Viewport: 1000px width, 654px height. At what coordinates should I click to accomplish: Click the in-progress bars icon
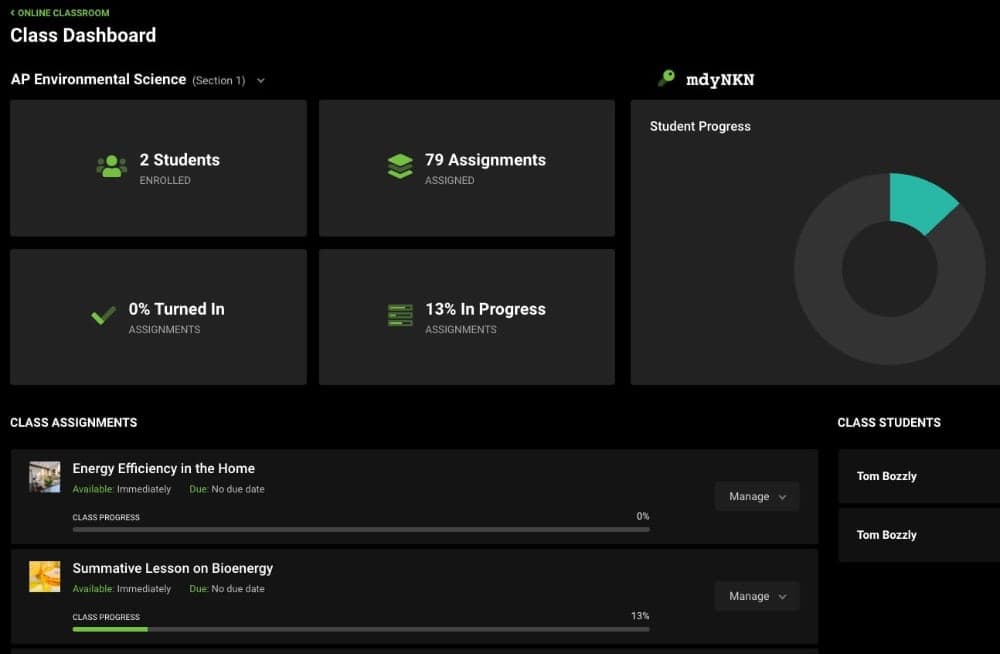400,316
